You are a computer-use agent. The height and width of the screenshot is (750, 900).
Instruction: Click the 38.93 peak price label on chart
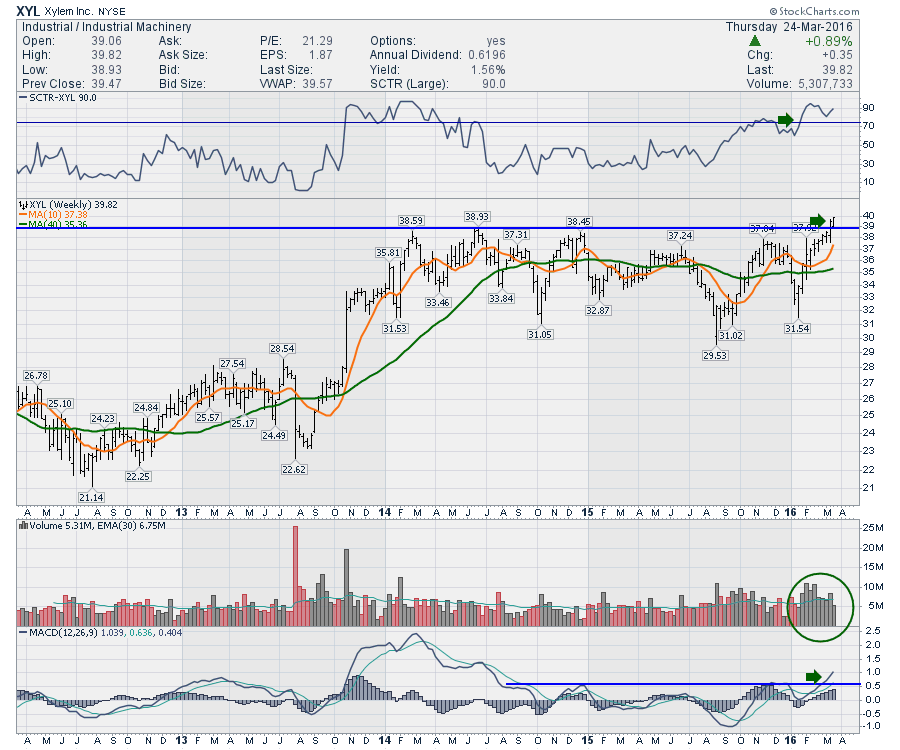pyautogui.click(x=476, y=216)
